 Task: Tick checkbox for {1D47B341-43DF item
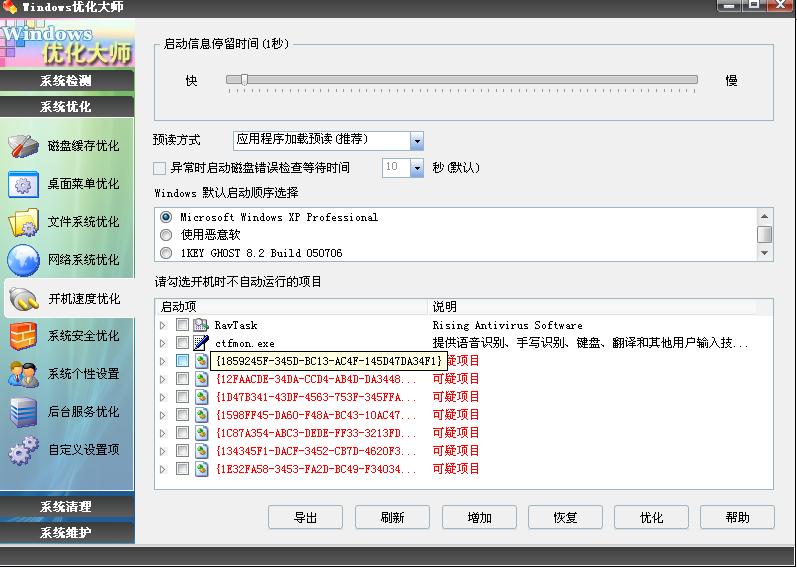coord(182,397)
